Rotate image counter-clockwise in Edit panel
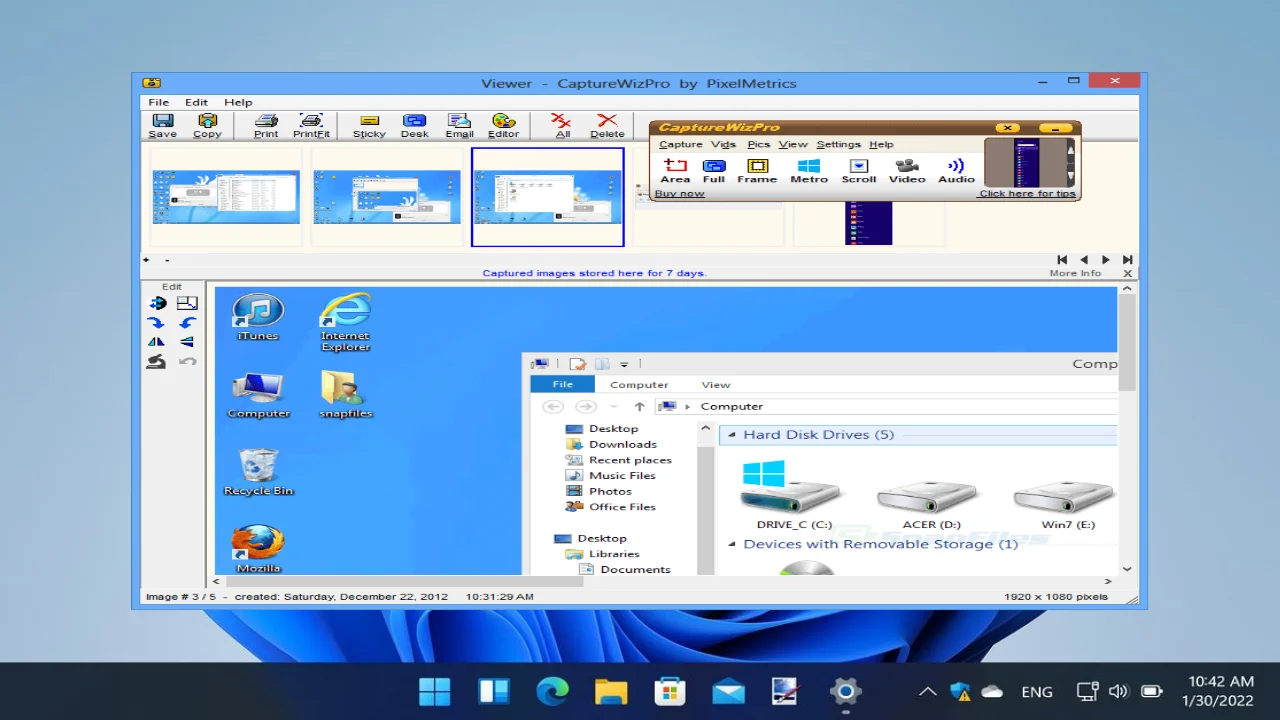Image resolution: width=1280 pixels, height=720 pixels. [187, 323]
